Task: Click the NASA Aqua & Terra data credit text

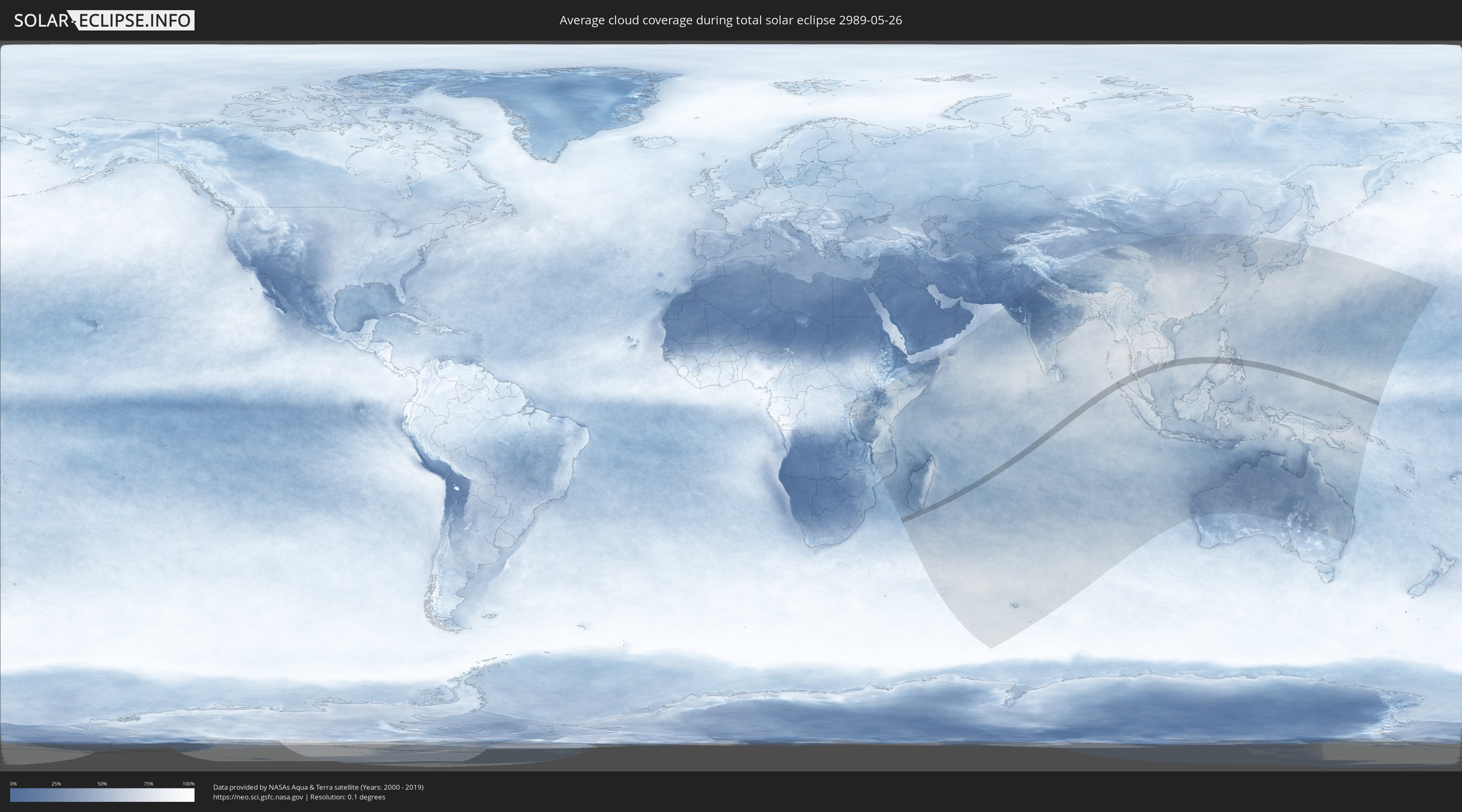Action: pos(318,787)
